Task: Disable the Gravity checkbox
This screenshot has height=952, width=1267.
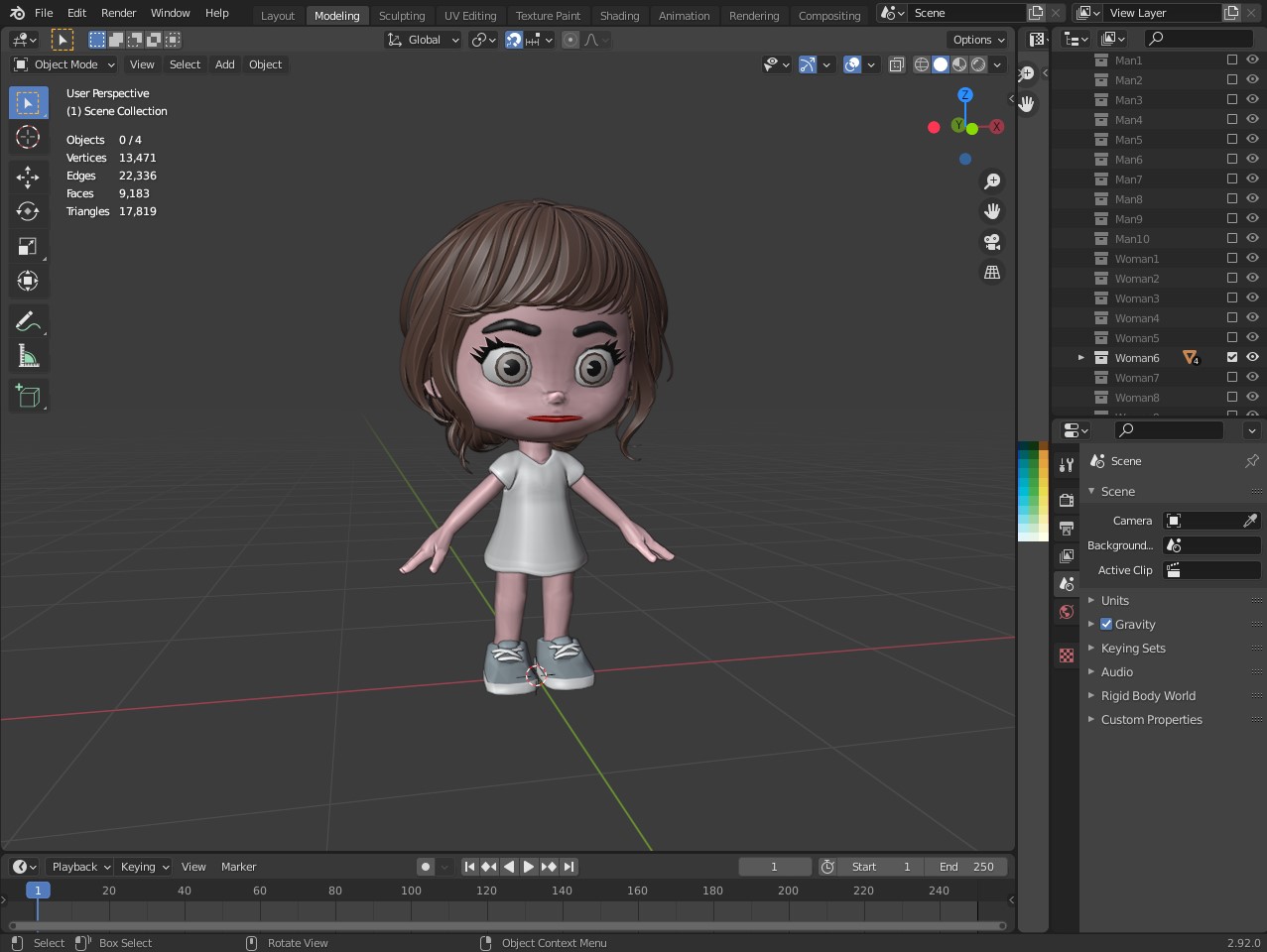Action: point(1106,624)
